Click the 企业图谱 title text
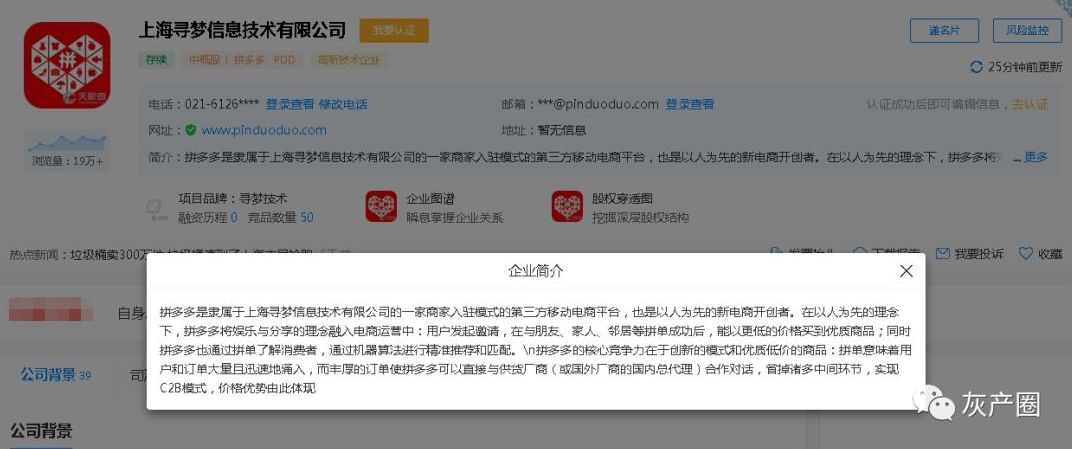The image size is (1072, 449). [430, 199]
